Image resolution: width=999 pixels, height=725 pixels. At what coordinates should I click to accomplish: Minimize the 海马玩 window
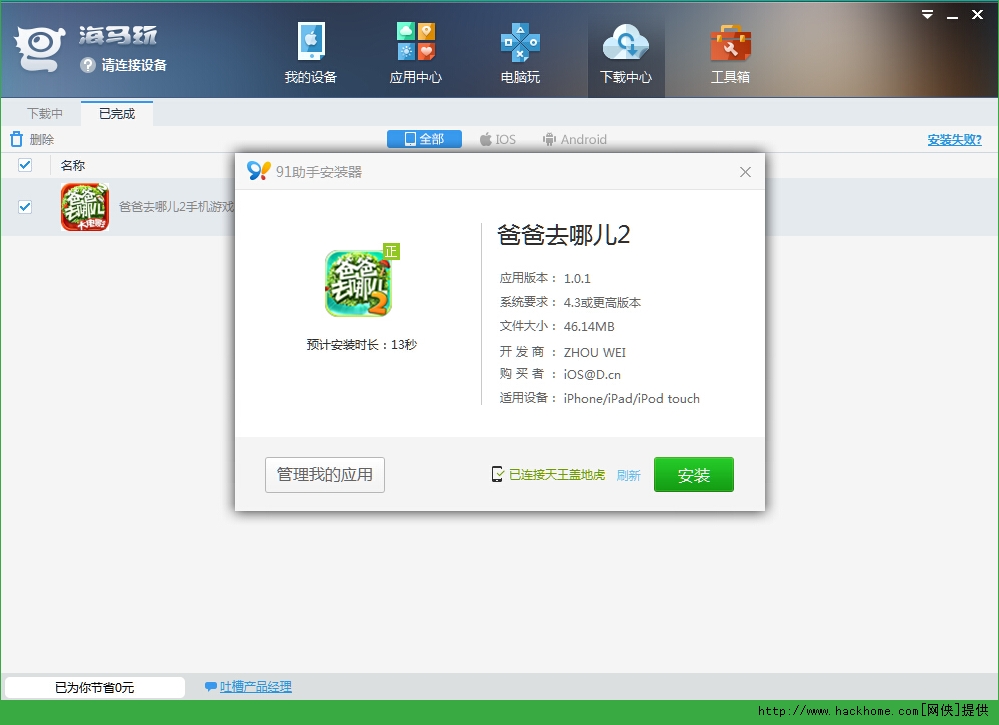pos(952,15)
